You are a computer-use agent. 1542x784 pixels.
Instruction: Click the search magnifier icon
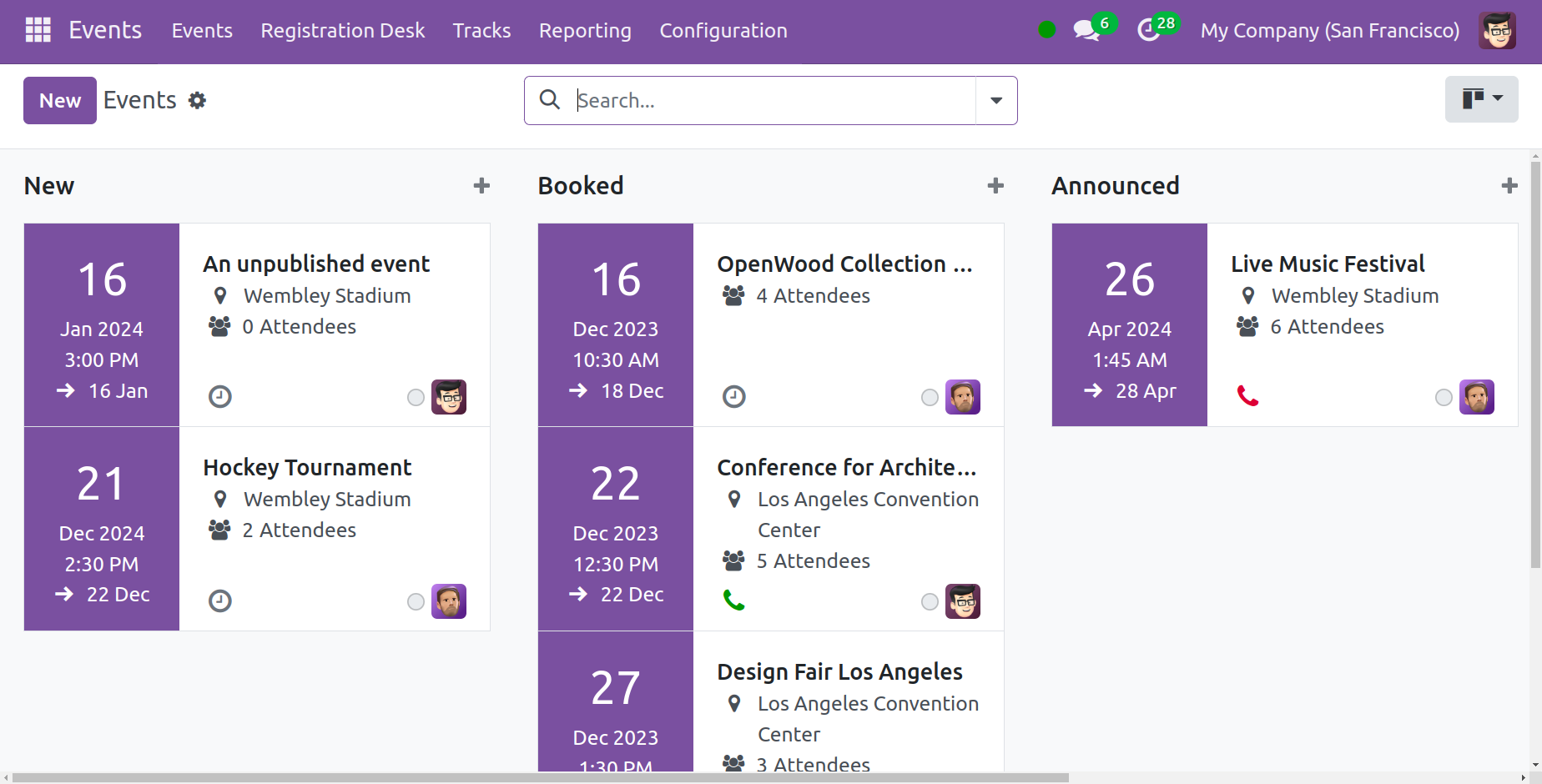(550, 99)
